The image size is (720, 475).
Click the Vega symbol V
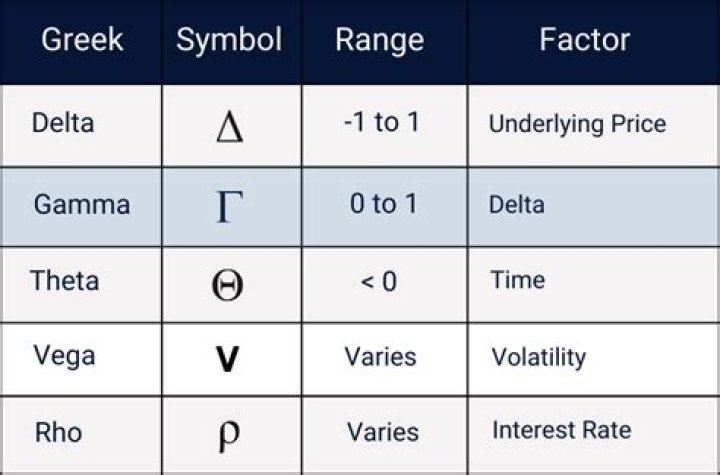click(x=227, y=359)
